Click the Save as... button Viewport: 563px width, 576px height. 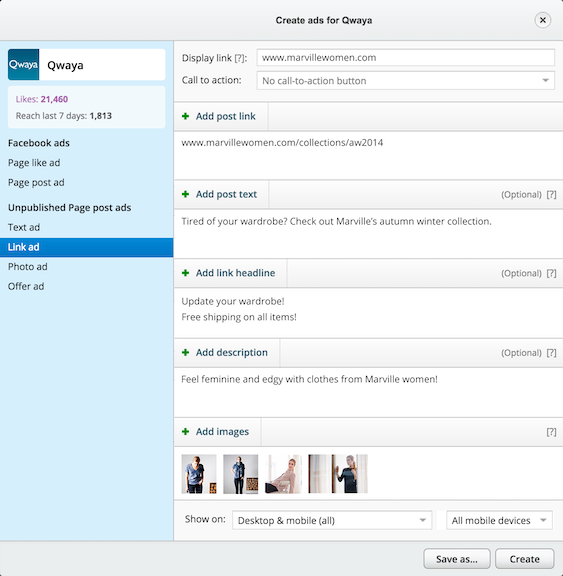coord(456,559)
